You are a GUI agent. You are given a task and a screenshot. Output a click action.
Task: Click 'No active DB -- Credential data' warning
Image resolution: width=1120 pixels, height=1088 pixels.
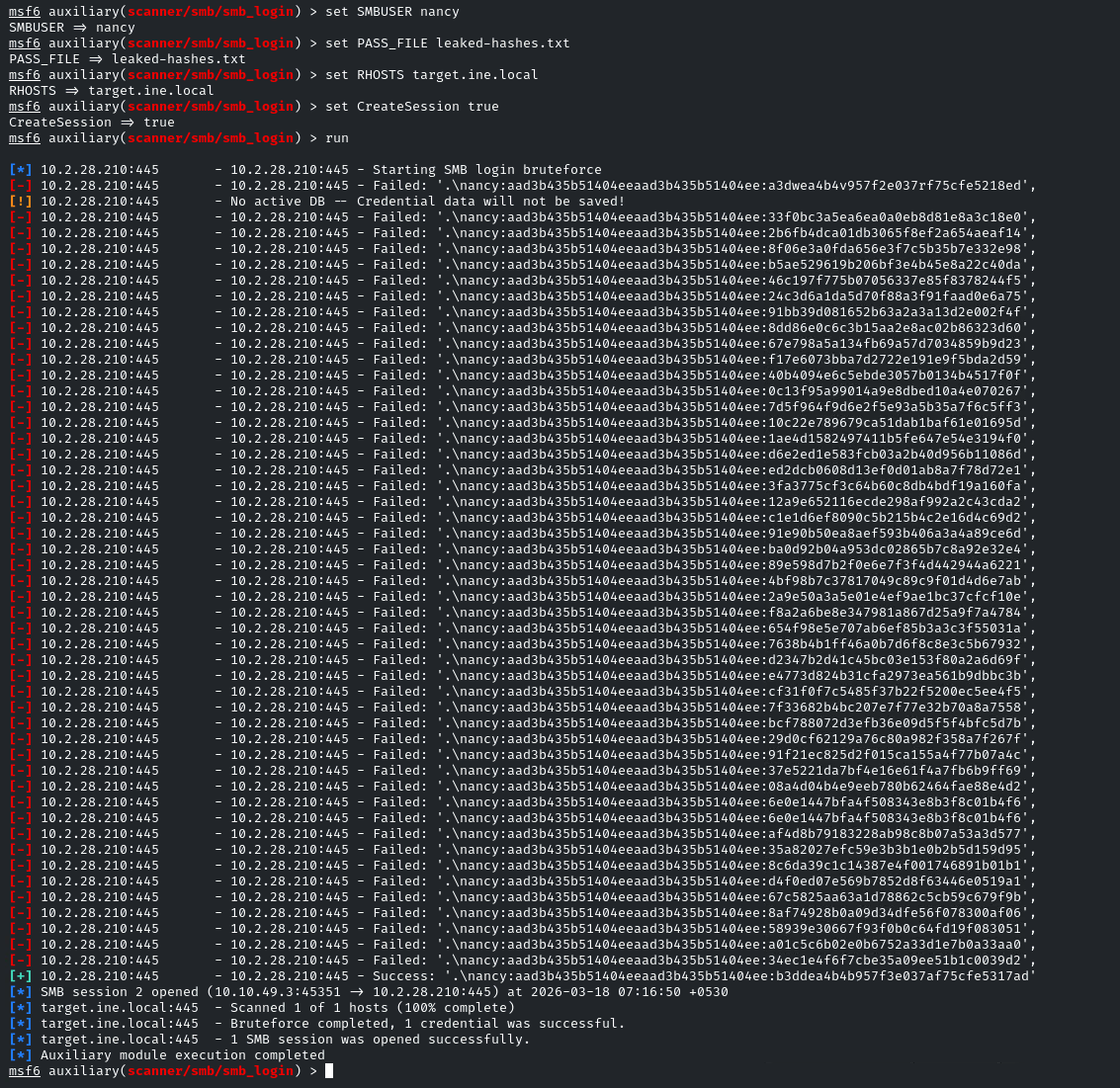(427, 201)
